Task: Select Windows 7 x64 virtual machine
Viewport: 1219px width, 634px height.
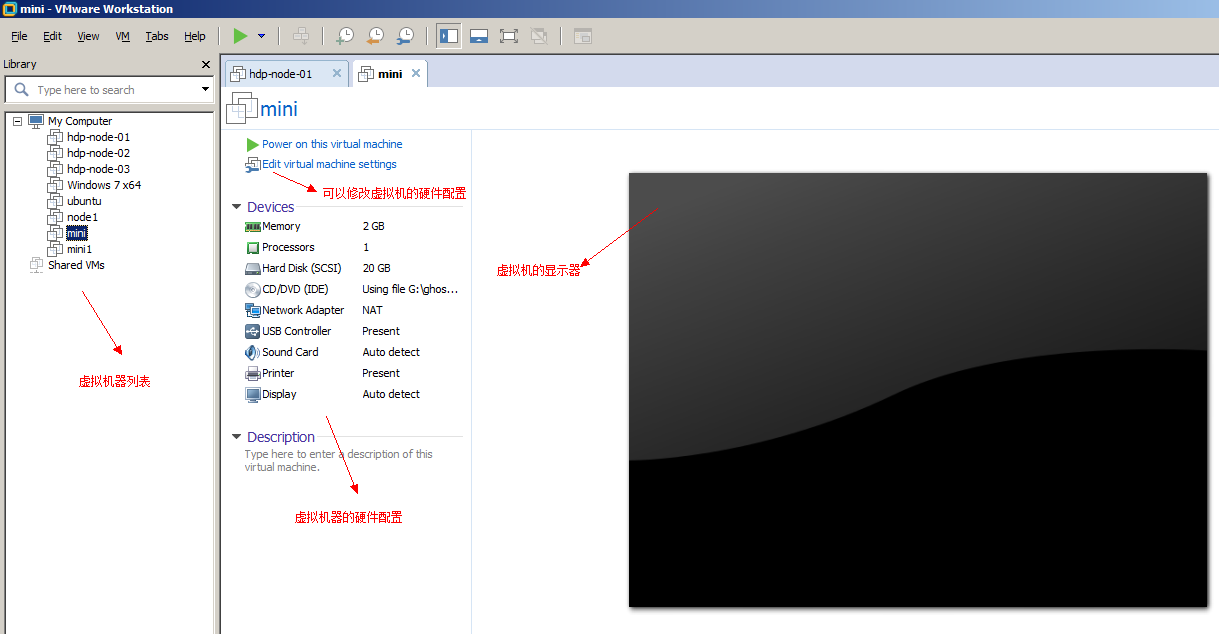Action: pos(104,185)
